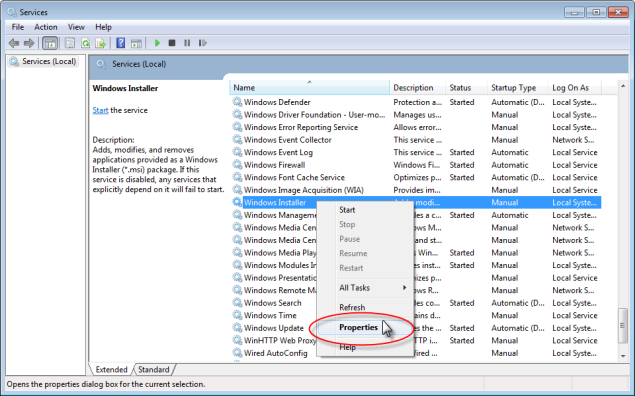Viewport: 635px width, 396px height.
Task: Go back using the toolbar Back arrow
Action: [x=14, y=43]
